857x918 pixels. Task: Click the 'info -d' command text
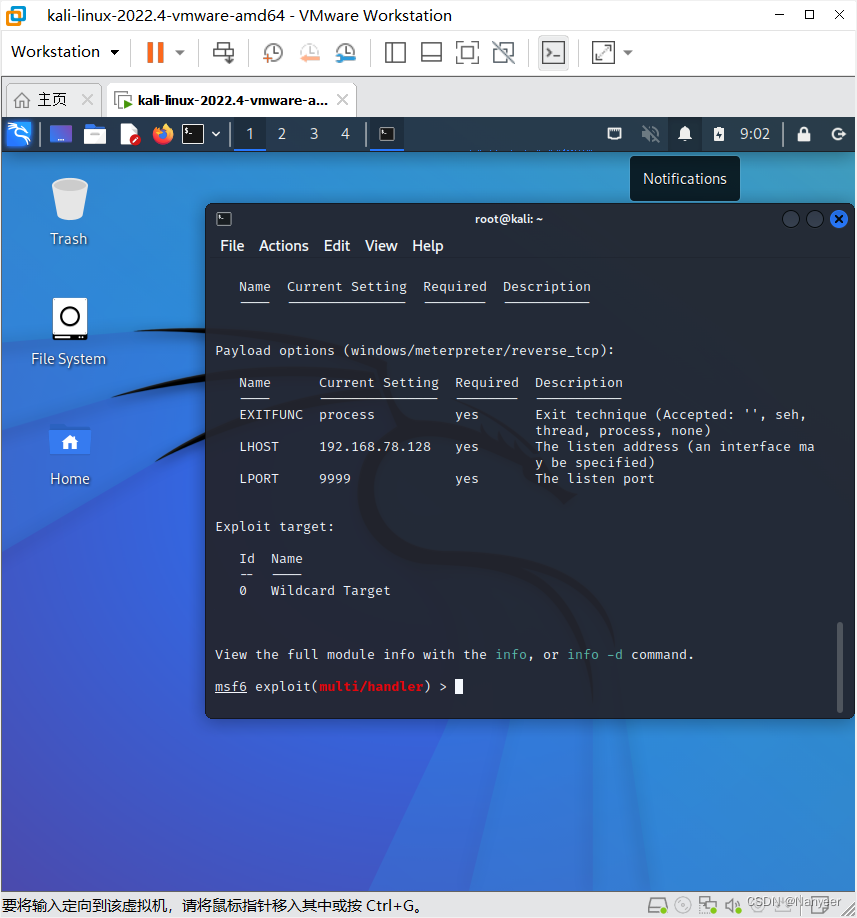595,655
